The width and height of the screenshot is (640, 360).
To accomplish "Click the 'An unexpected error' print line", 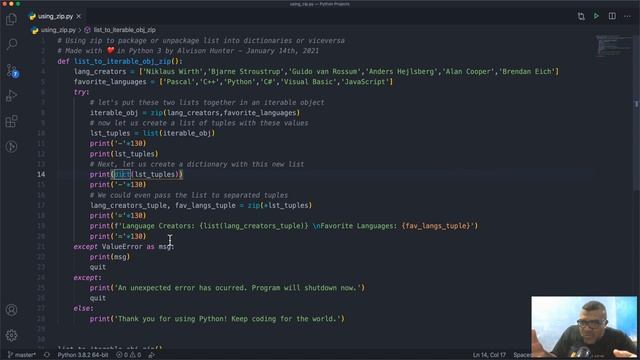I will tap(227, 288).
